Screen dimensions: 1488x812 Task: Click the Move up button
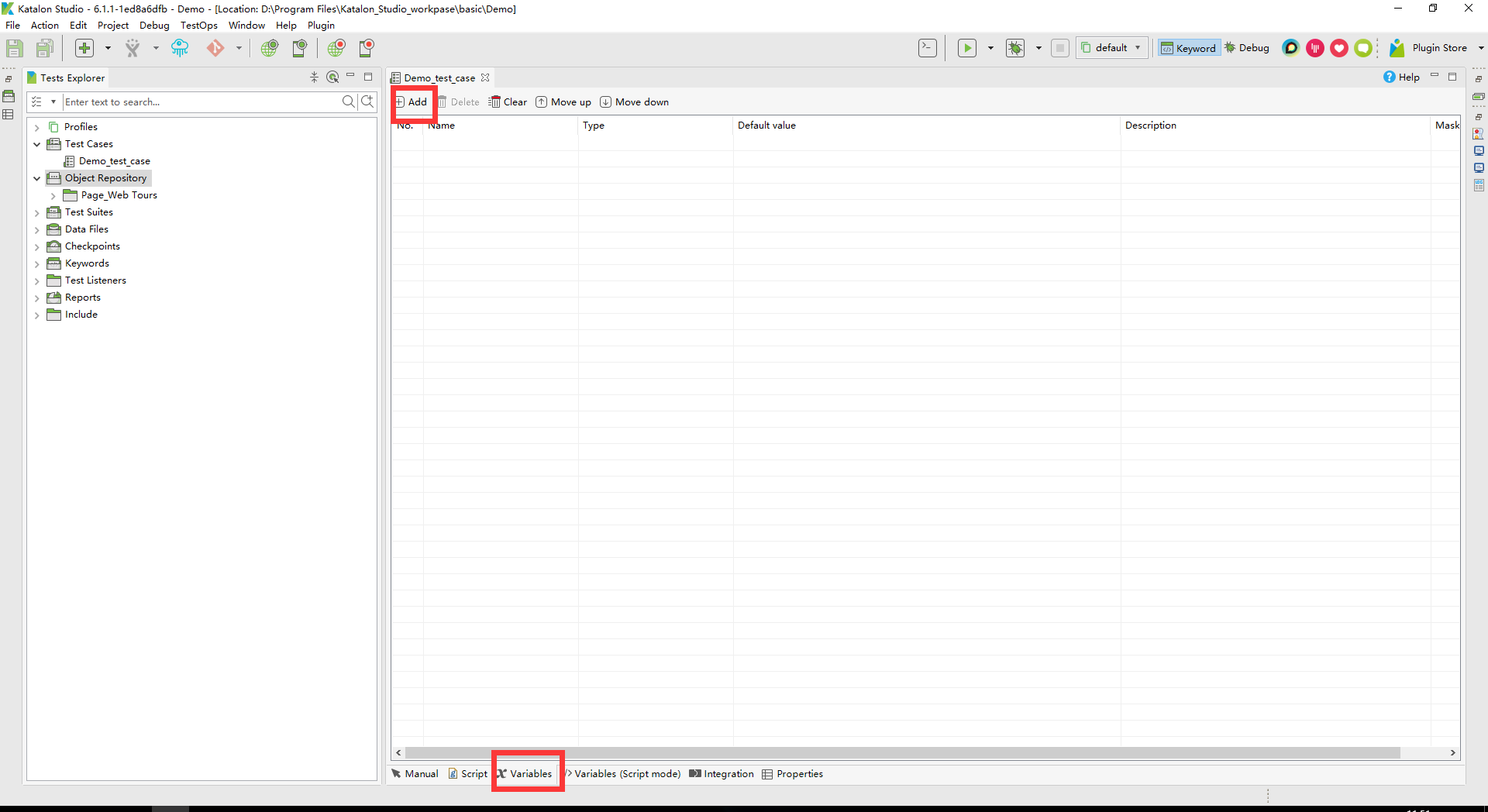tap(563, 102)
